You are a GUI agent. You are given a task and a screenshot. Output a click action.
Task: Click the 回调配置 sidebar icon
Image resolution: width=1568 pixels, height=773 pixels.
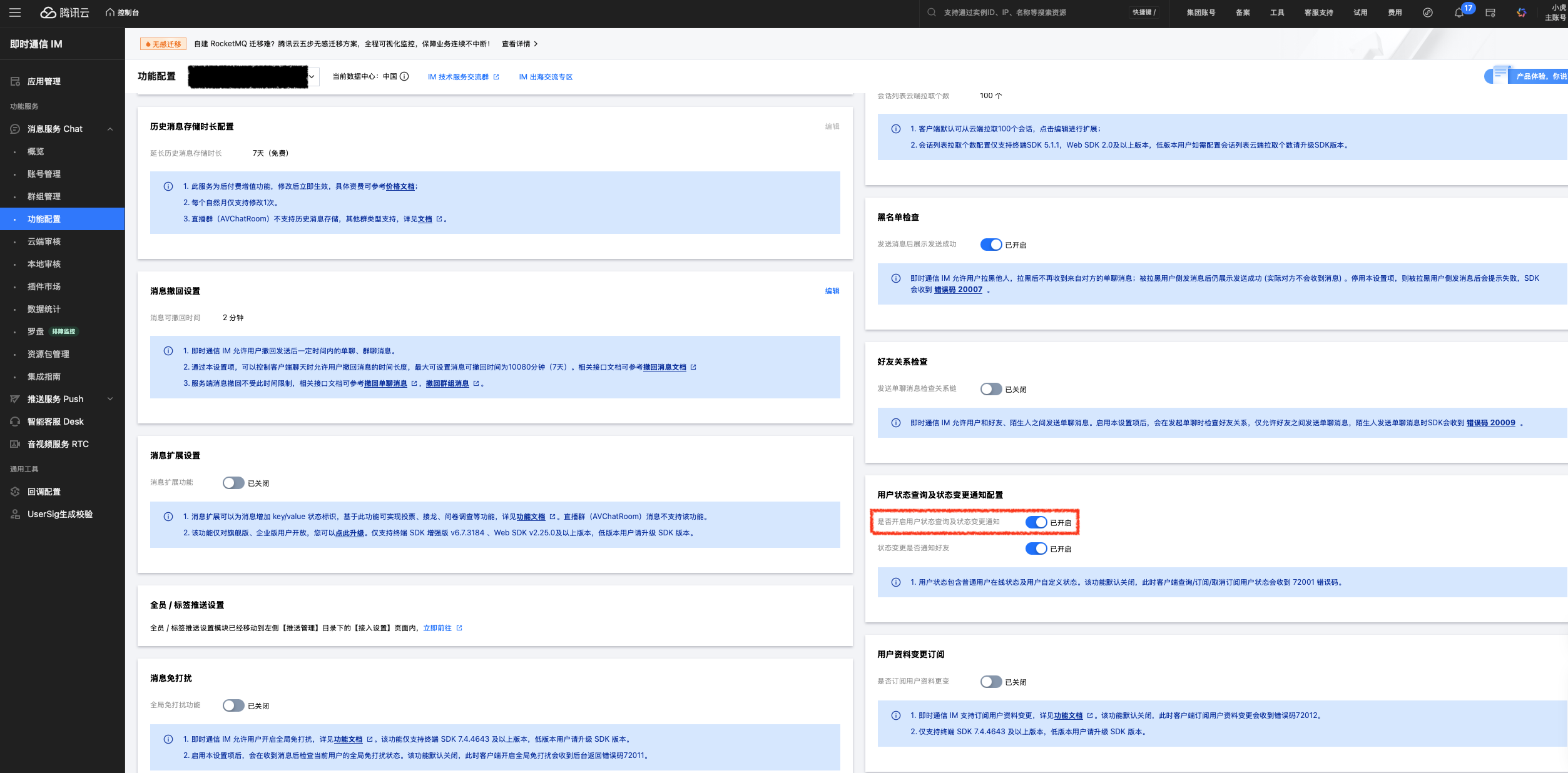[x=15, y=492]
